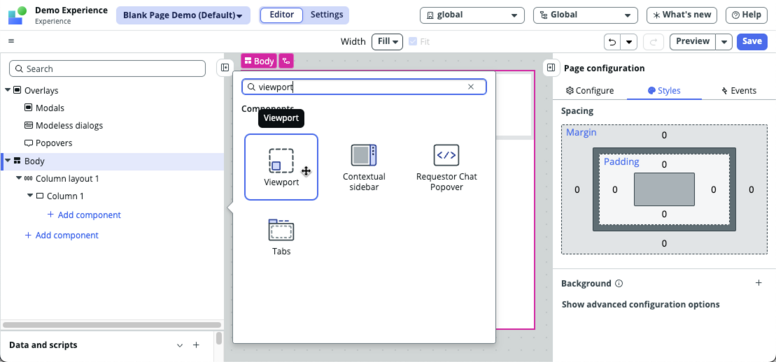Open the undo history dropdown

pos(629,42)
